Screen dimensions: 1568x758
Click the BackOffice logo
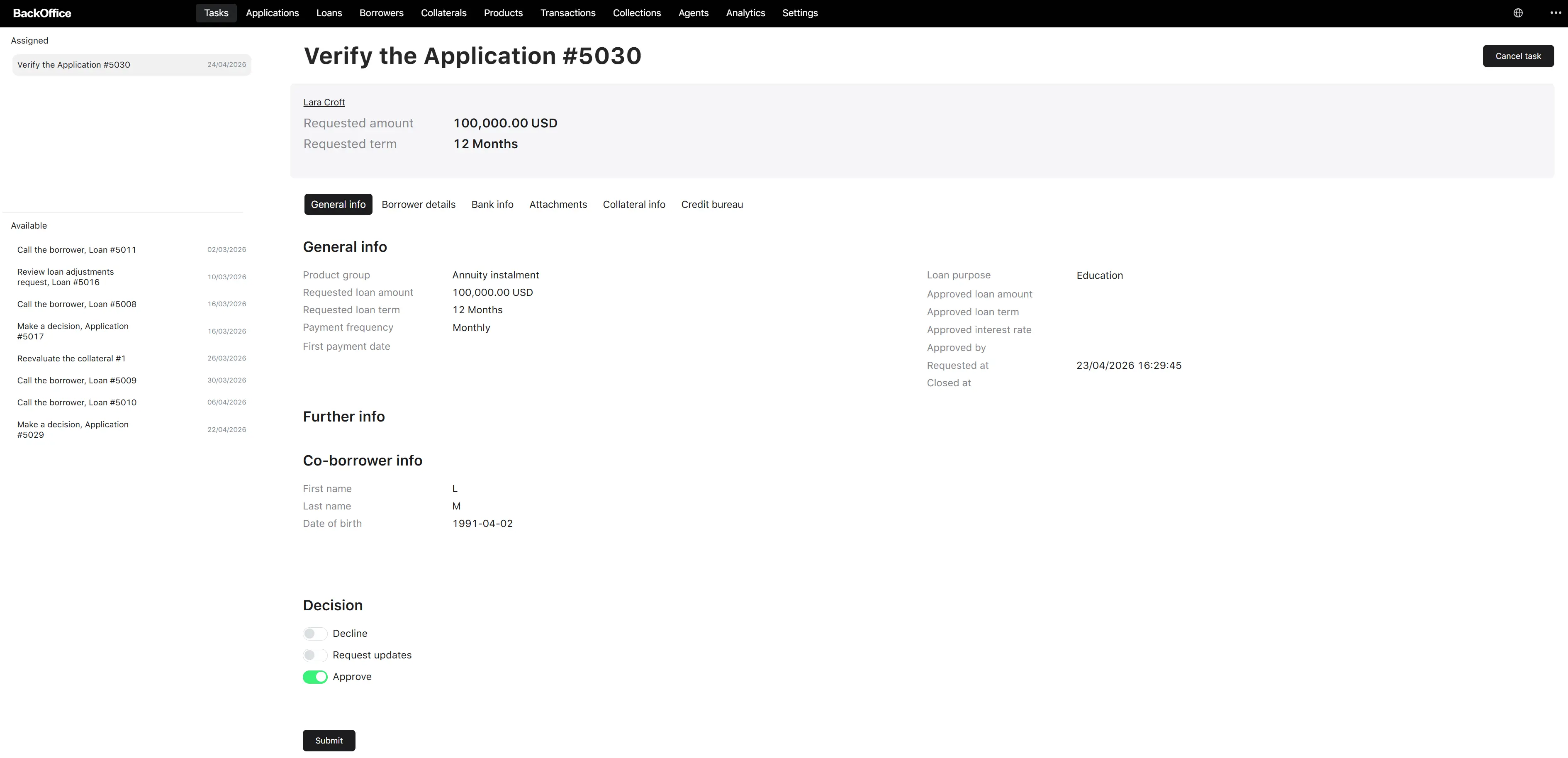point(42,13)
